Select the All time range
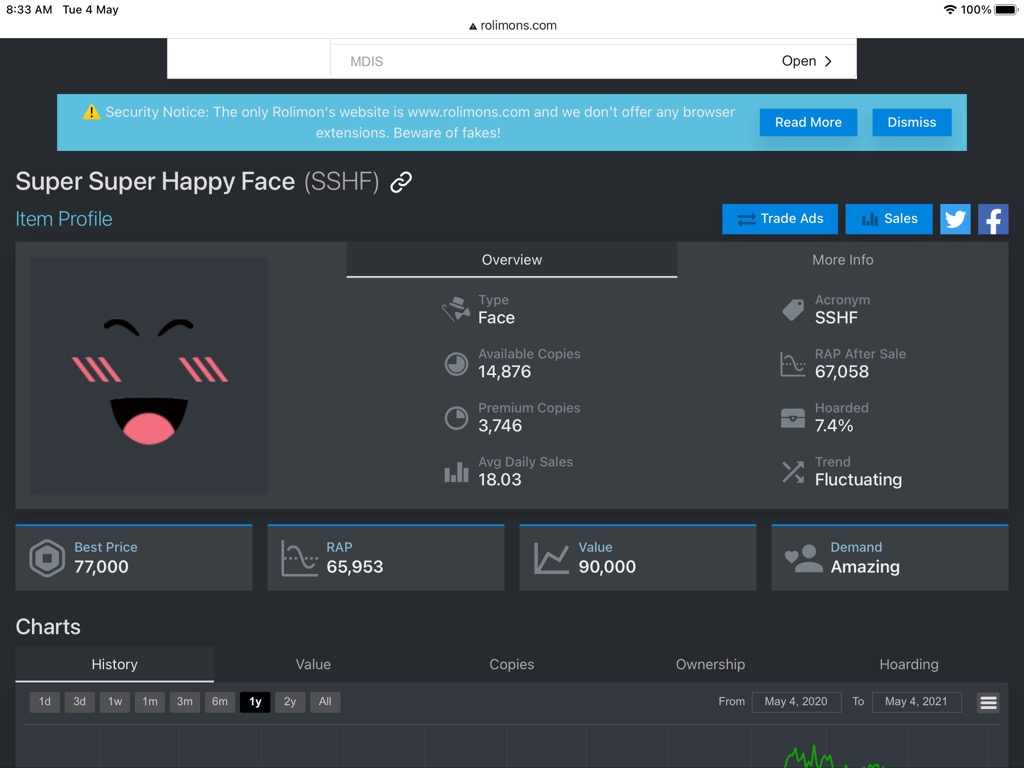1024x768 pixels. [325, 702]
